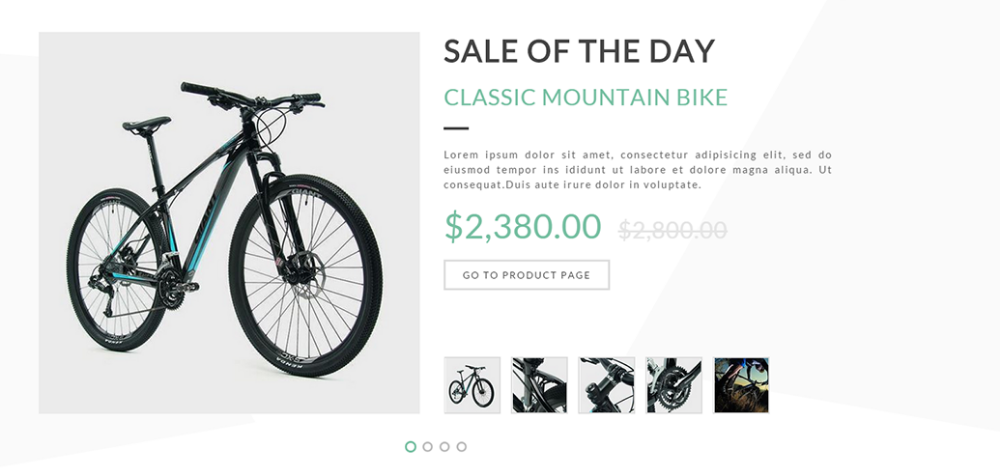Screen dimensions: 1000x476
Task: Click the crossed-out $2,800.00 original price
Action: coord(672,230)
